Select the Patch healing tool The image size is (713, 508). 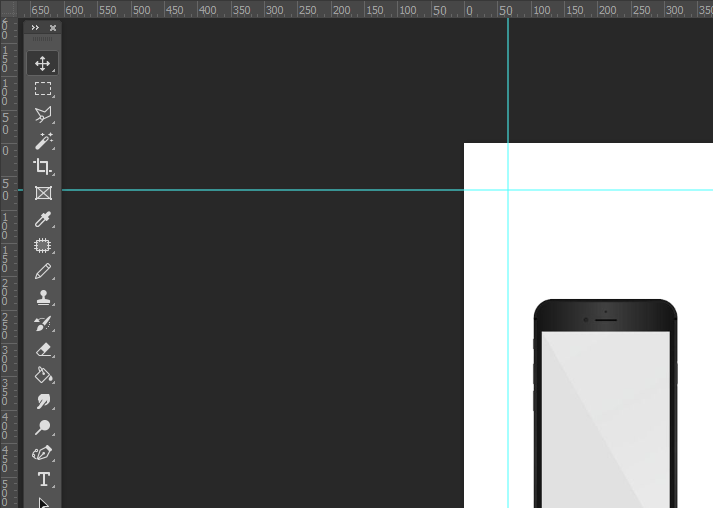point(43,246)
